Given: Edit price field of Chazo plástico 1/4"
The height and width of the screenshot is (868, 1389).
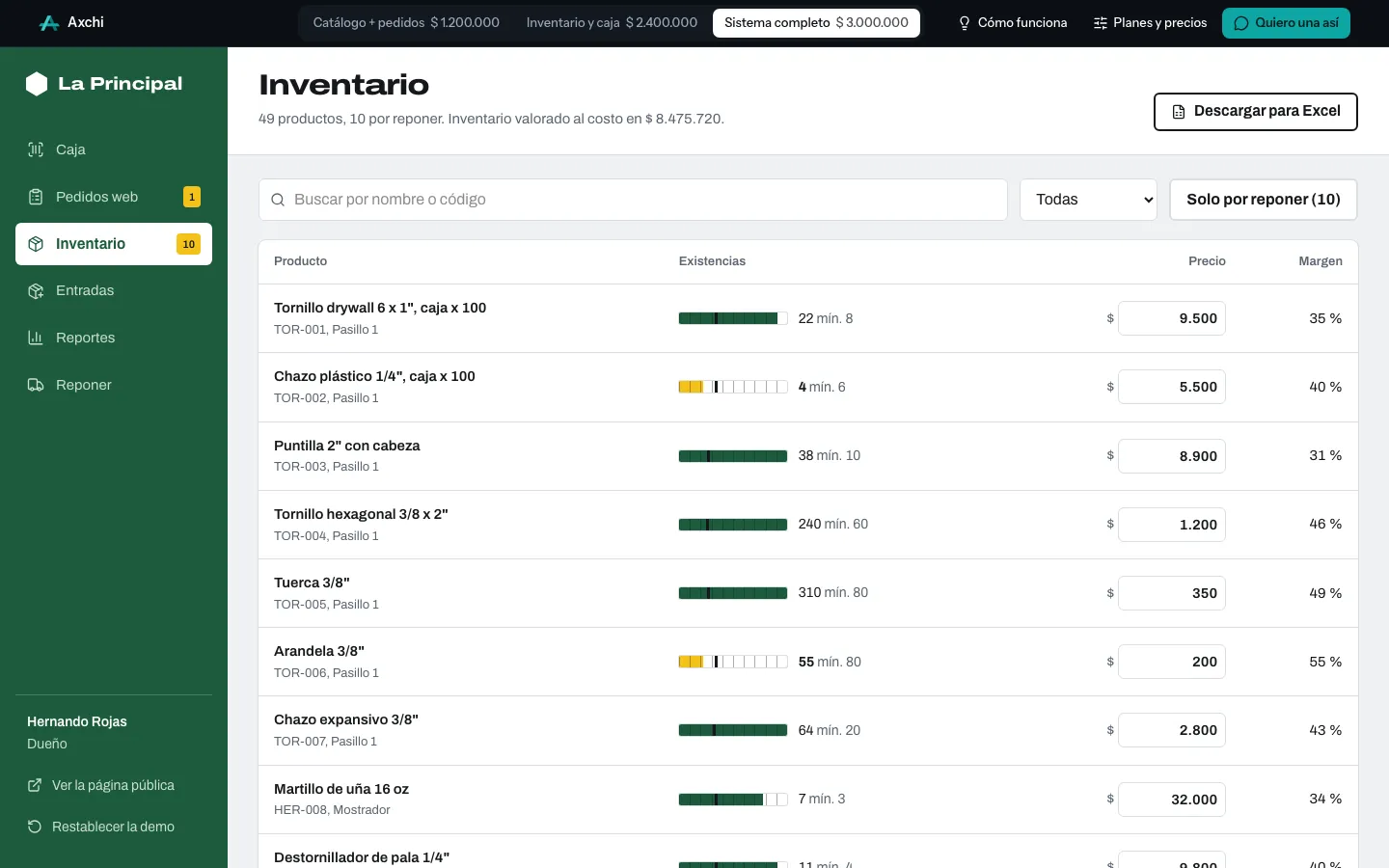Looking at the screenshot, I should click(1172, 387).
